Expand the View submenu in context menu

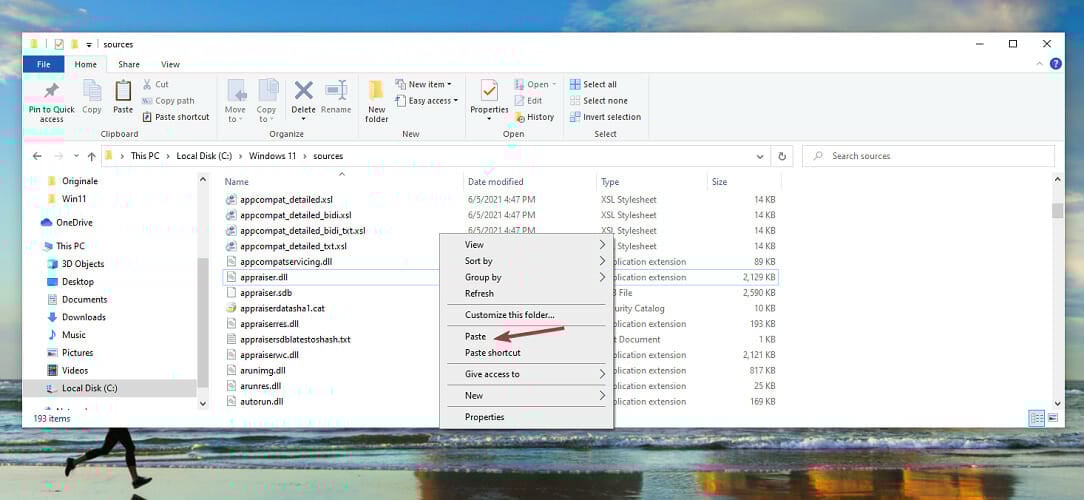click(527, 245)
